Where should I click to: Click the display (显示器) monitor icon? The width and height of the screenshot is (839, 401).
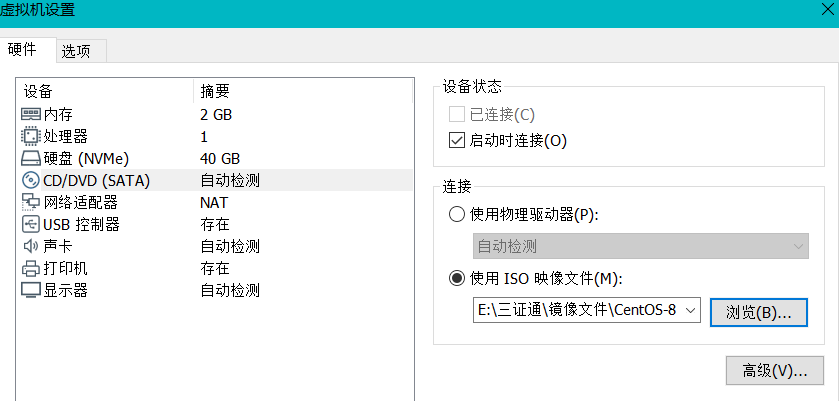30,290
